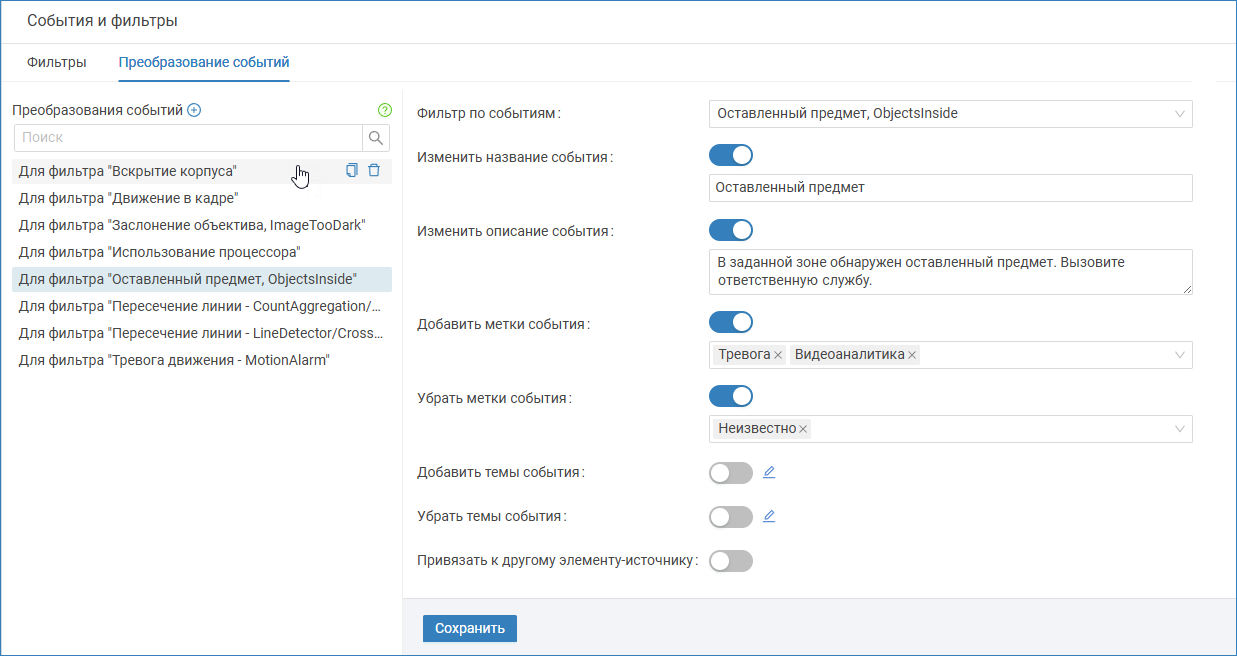Edit the "Добавить темы события" pencil icon
Image resolution: width=1237 pixels, height=656 pixels.
pyautogui.click(x=769, y=472)
